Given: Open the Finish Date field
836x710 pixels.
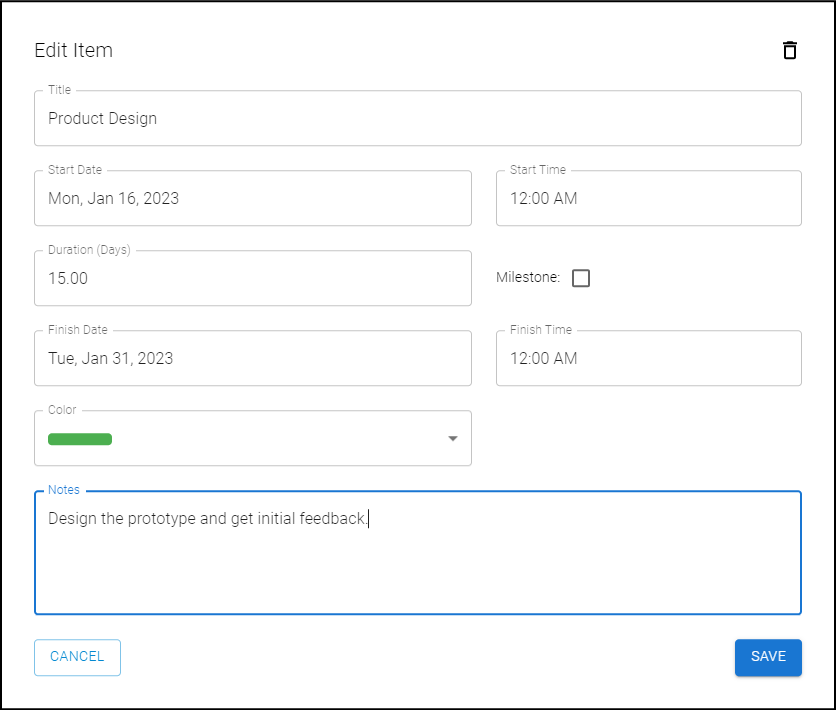Looking at the screenshot, I should (252, 358).
